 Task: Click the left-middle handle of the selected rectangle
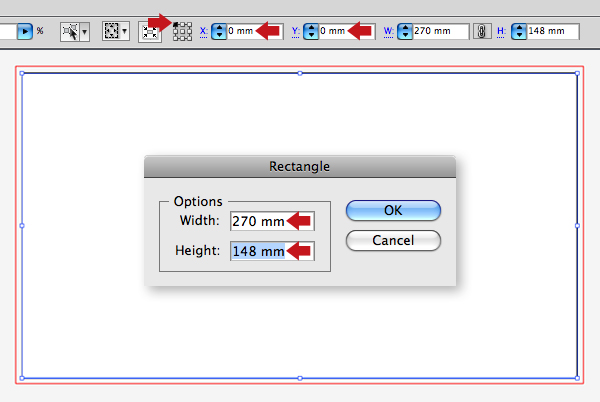click(22, 226)
